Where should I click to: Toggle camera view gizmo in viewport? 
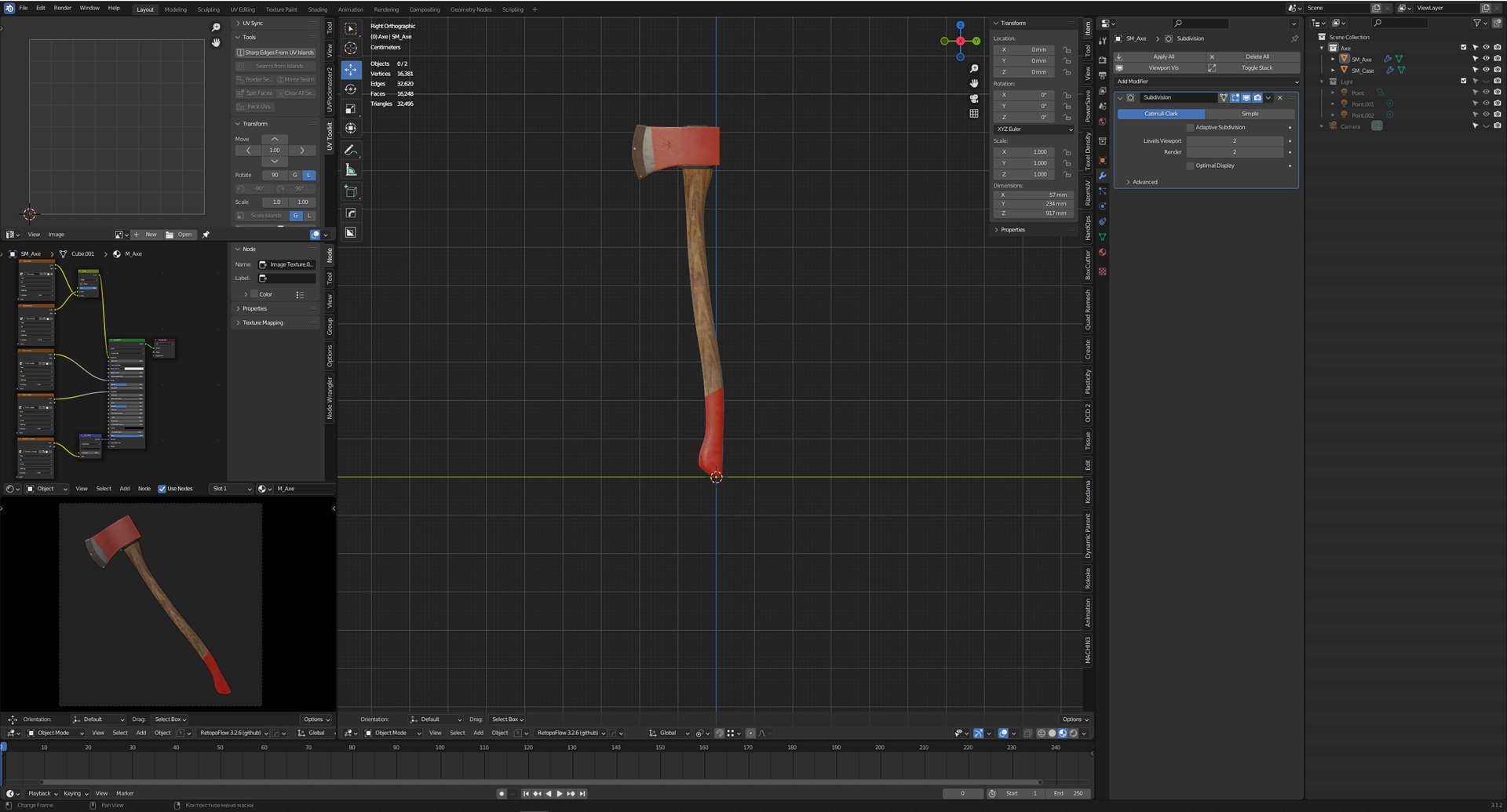[974, 99]
